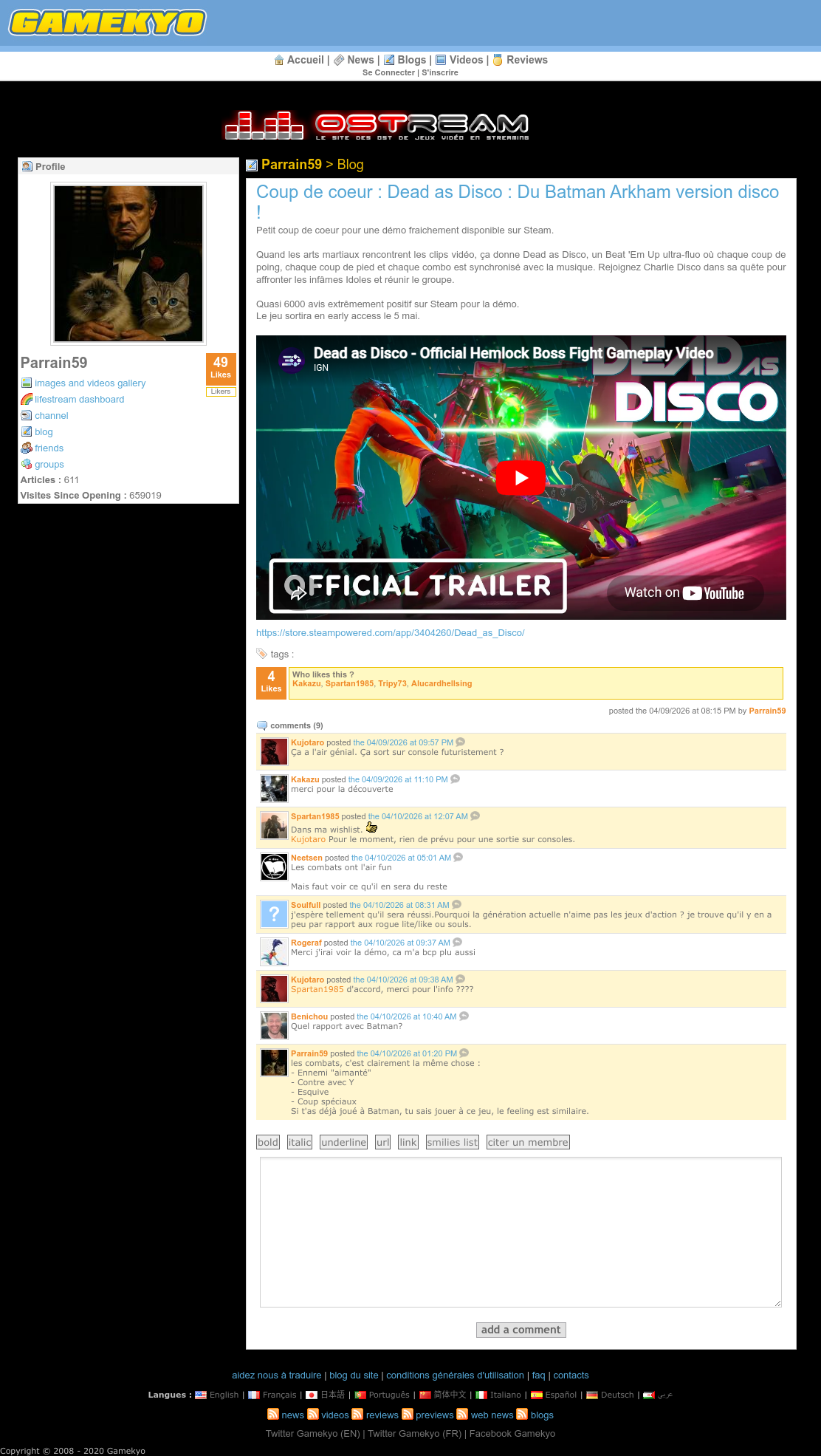Click Kujotaro's avatar on first comment

click(x=274, y=752)
